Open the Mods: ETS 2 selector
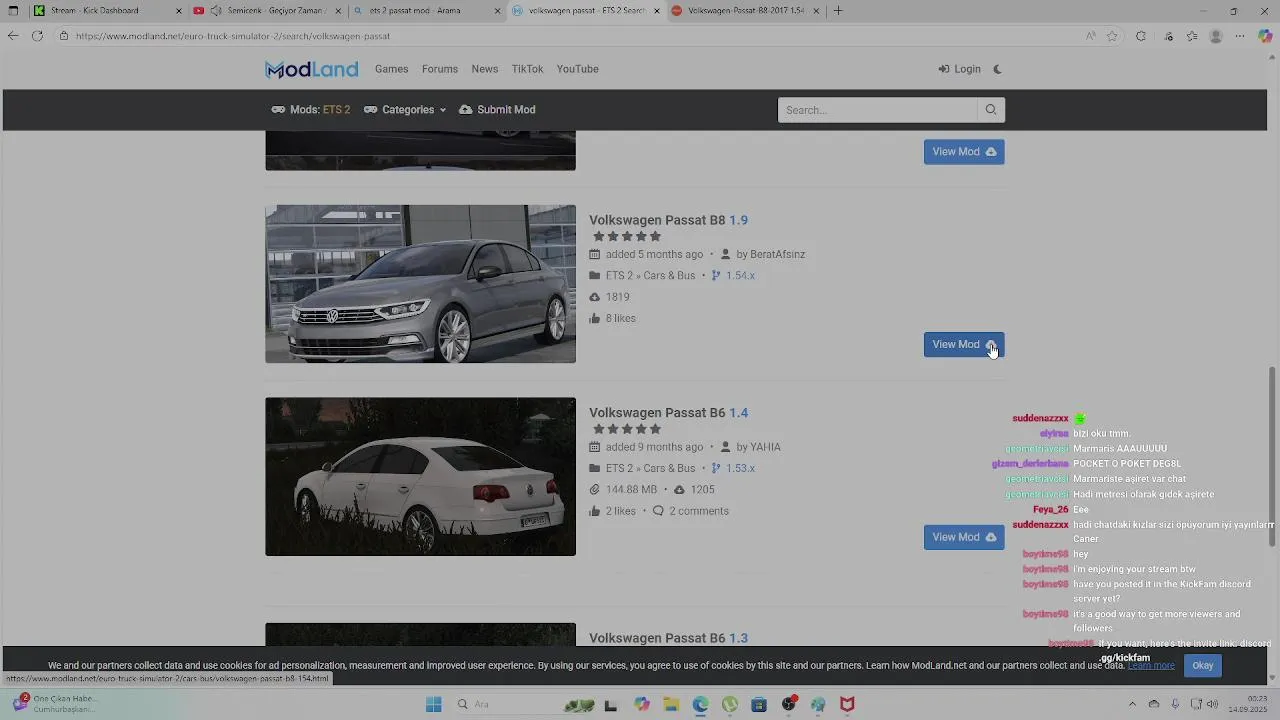1280x720 pixels. (311, 110)
